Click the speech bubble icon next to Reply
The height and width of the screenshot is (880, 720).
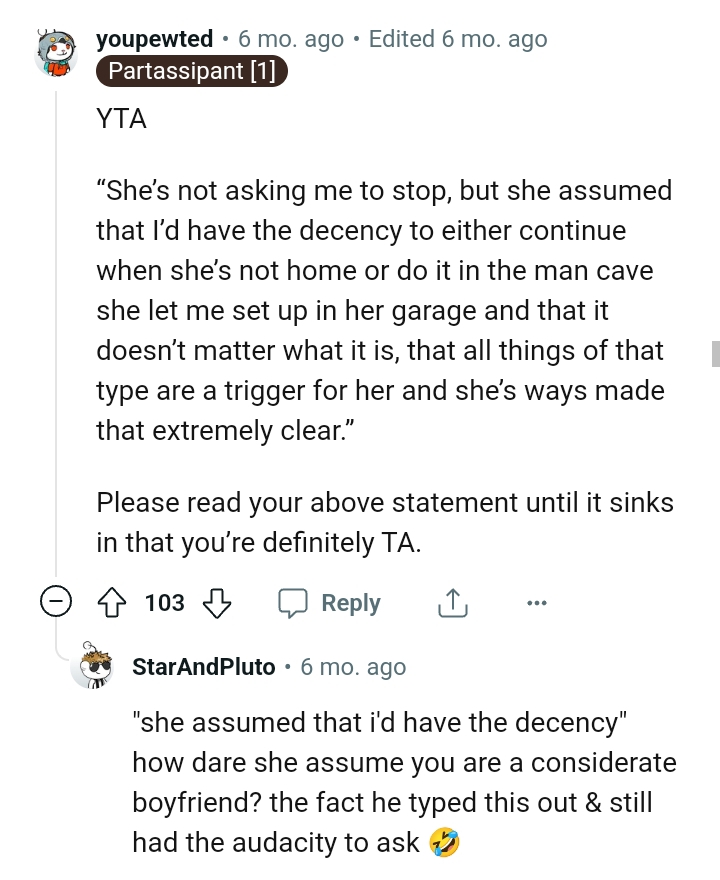295,602
